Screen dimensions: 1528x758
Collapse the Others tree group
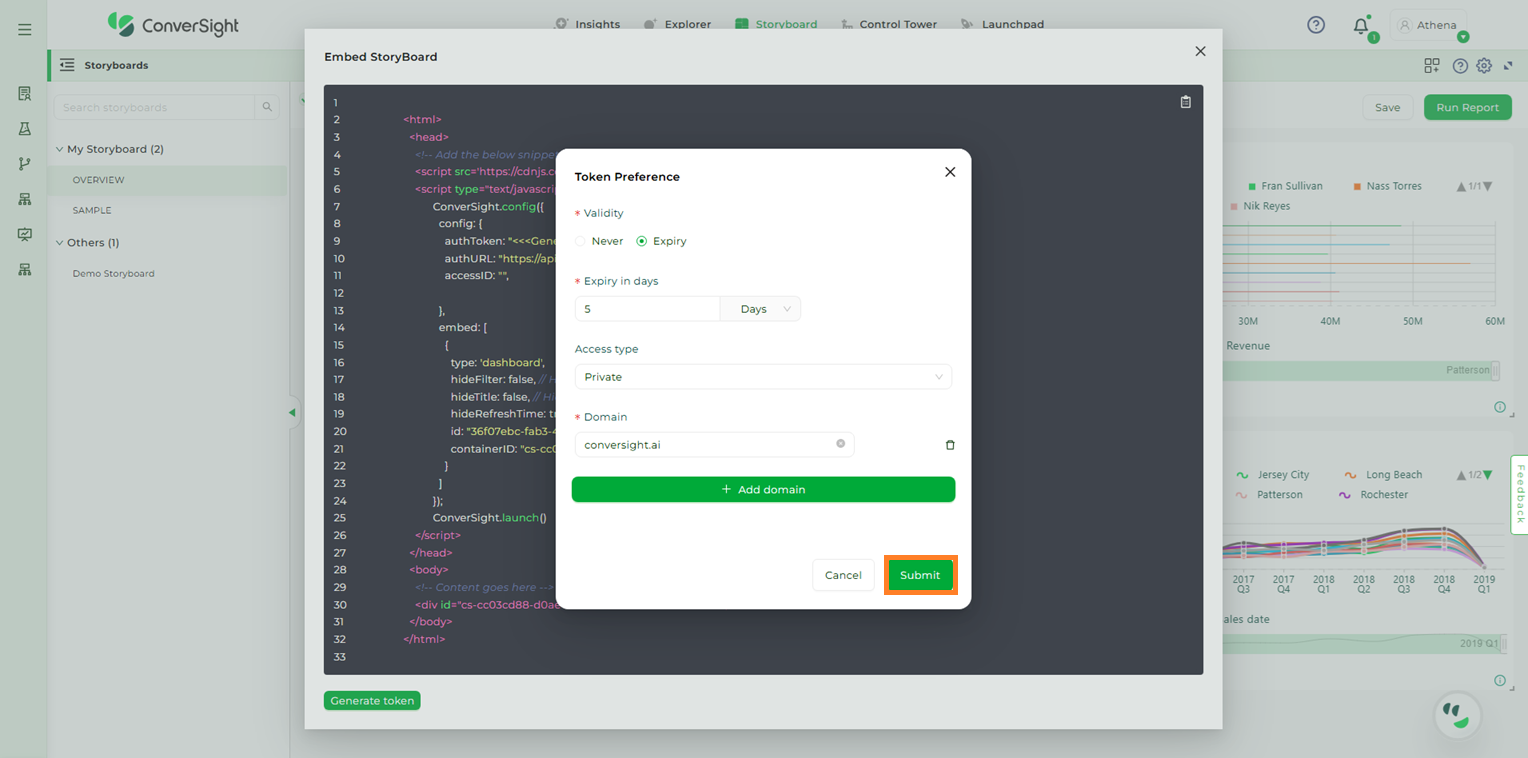coord(59,243)
